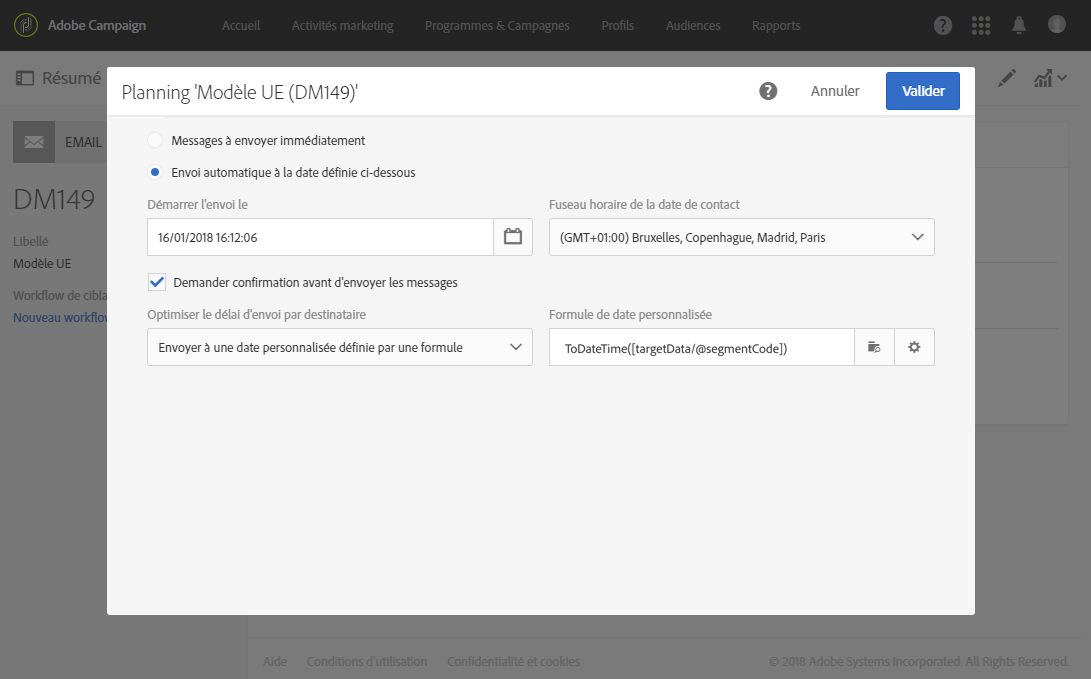Viewport: 1091px width, 679px height.
Task: Open the formula advanced settings gear icon
Action: (x=914, y=347)
